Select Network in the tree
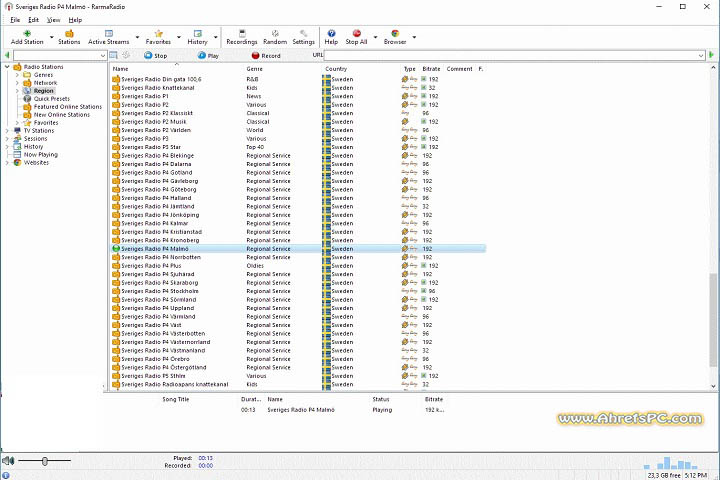 tap(45, 83)
